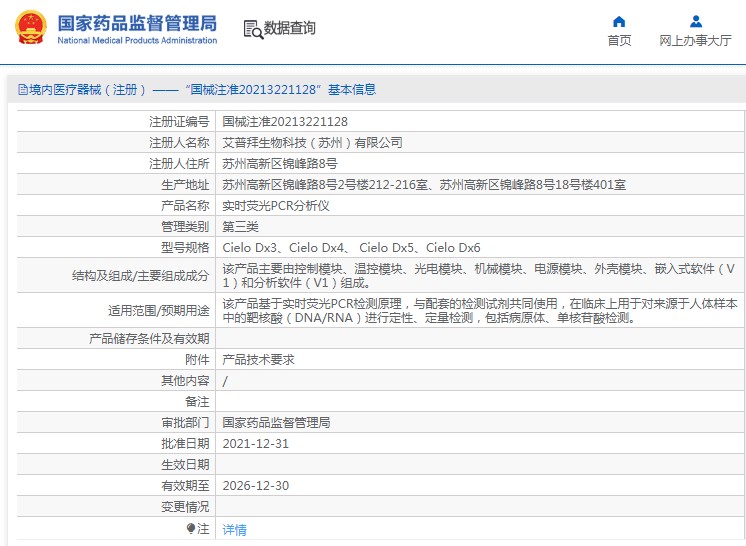Click the 附件 label
This screenshot has height=546, width=746.
pyautogui.click(x=197, y=360)
